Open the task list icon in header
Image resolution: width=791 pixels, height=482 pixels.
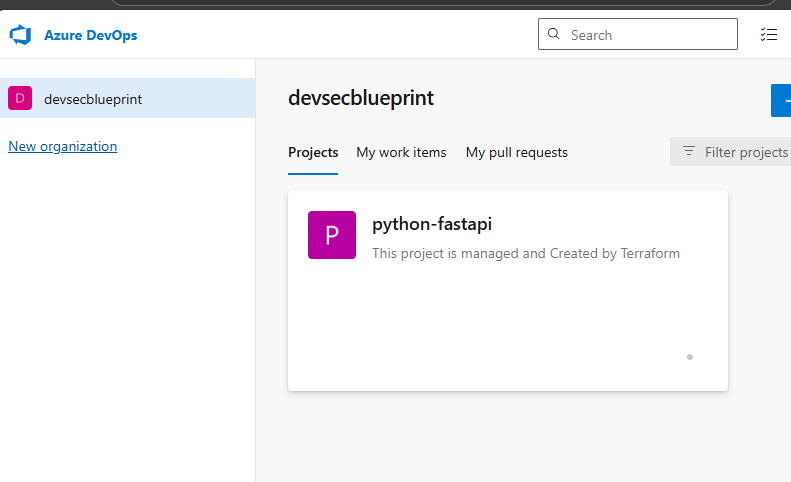click(x=768, y=35)
